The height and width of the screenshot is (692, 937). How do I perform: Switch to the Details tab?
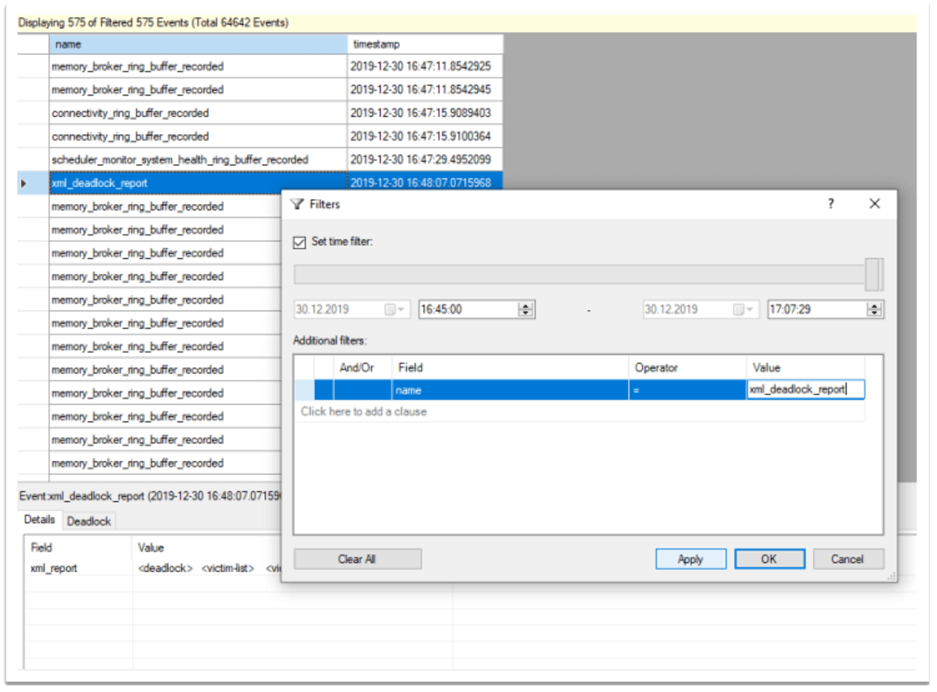click(39, 520)
